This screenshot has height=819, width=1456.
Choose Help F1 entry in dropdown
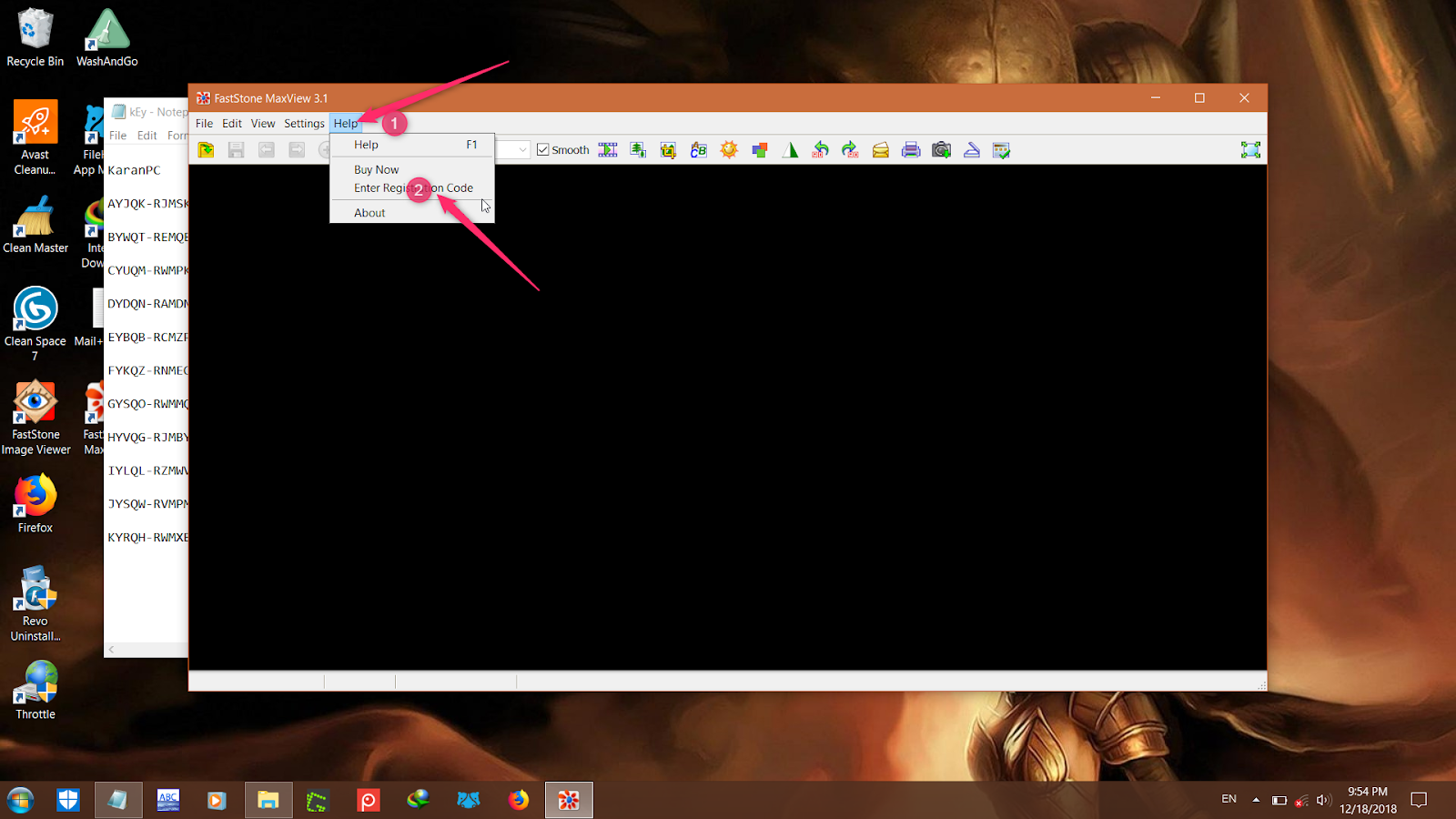(x=412, y=145)
